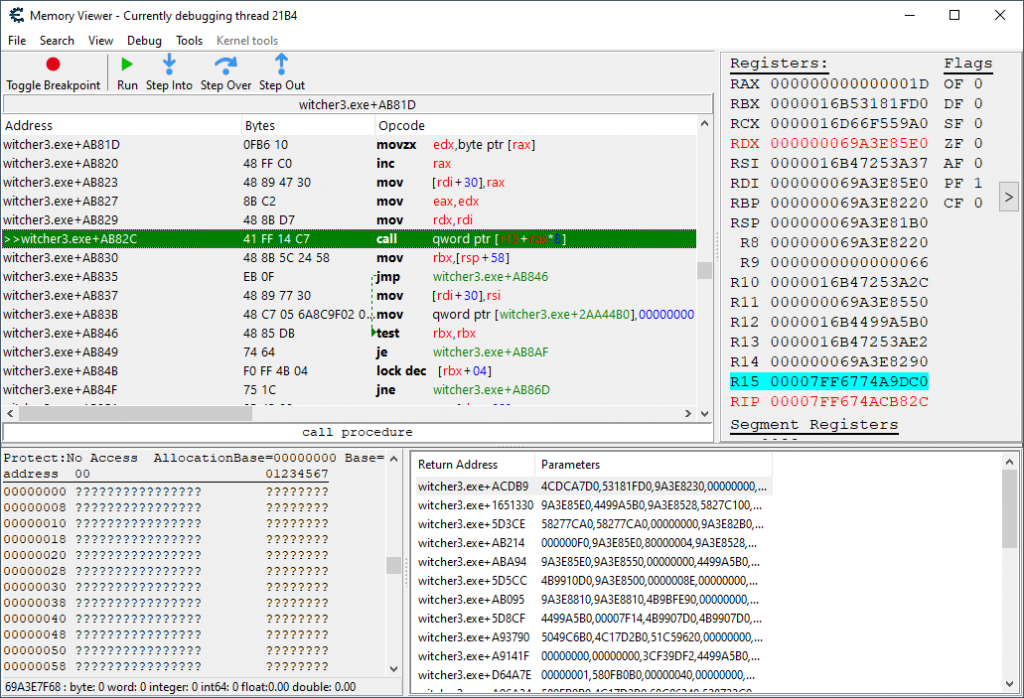Toggle the ZF flag value
Viewport: 1024px width, 698px height.
[x=978, y=143]
